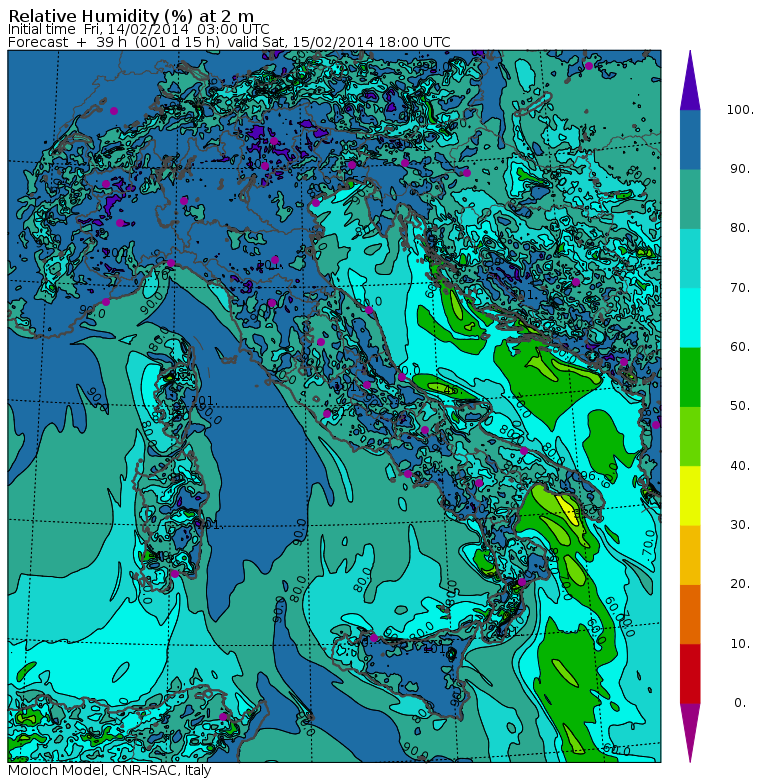Pick the turquoise 70–80 legend band
This screenshot has height=784, width=760.
click(x=690, y=258)
